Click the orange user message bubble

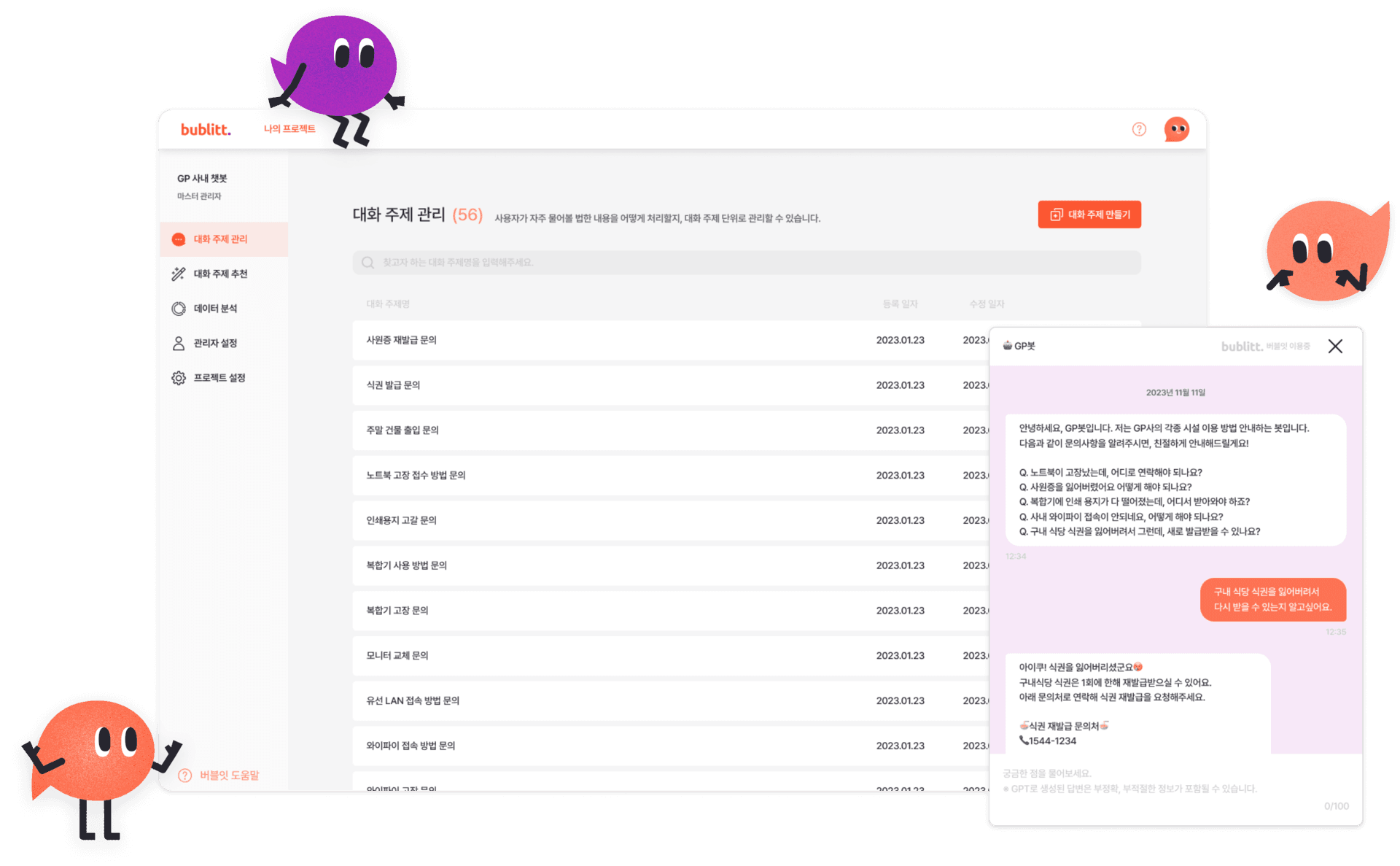[1272, 600]
